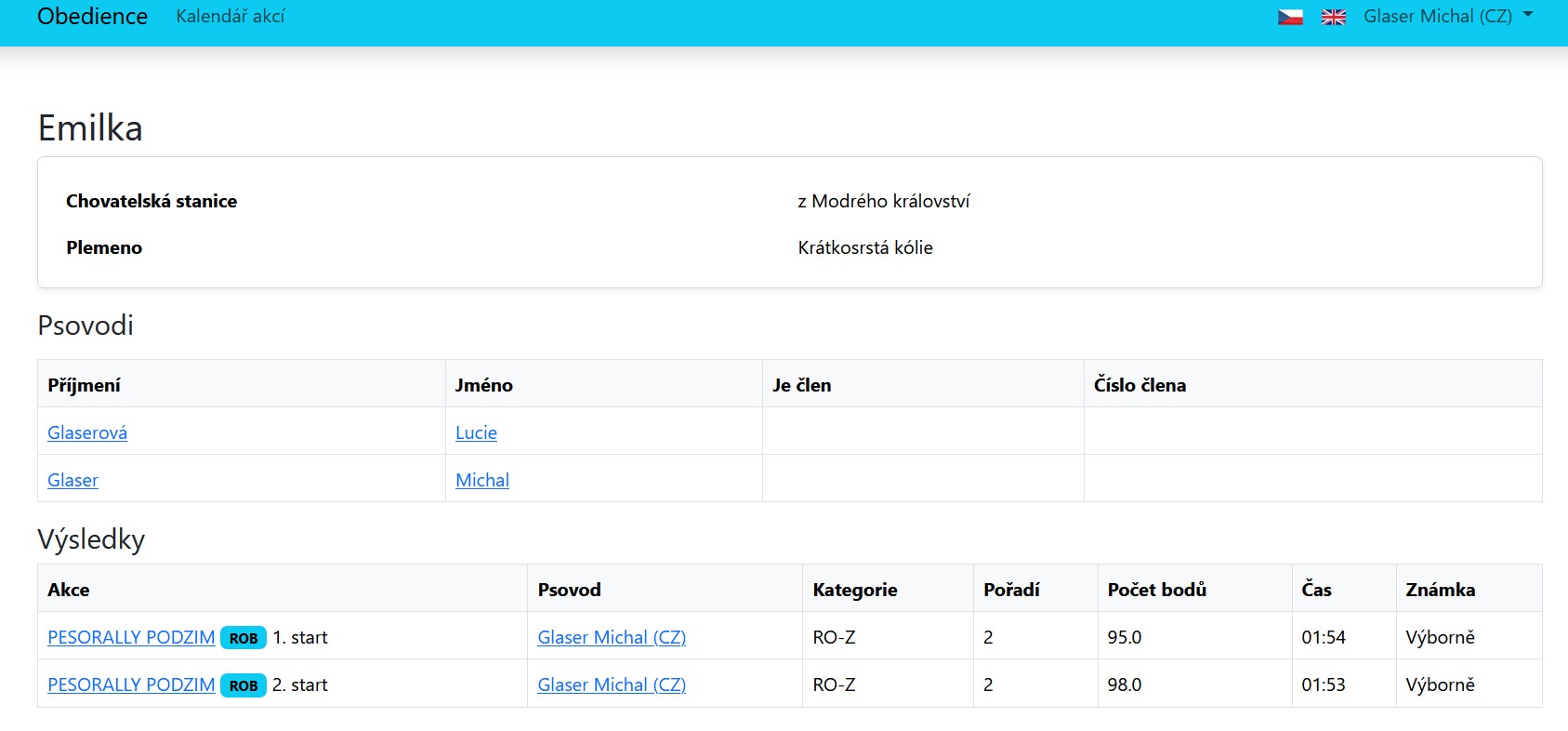Open handler first name link Lucie
Viewport: 1568px width, 731px height.
[x=476, y=432]
